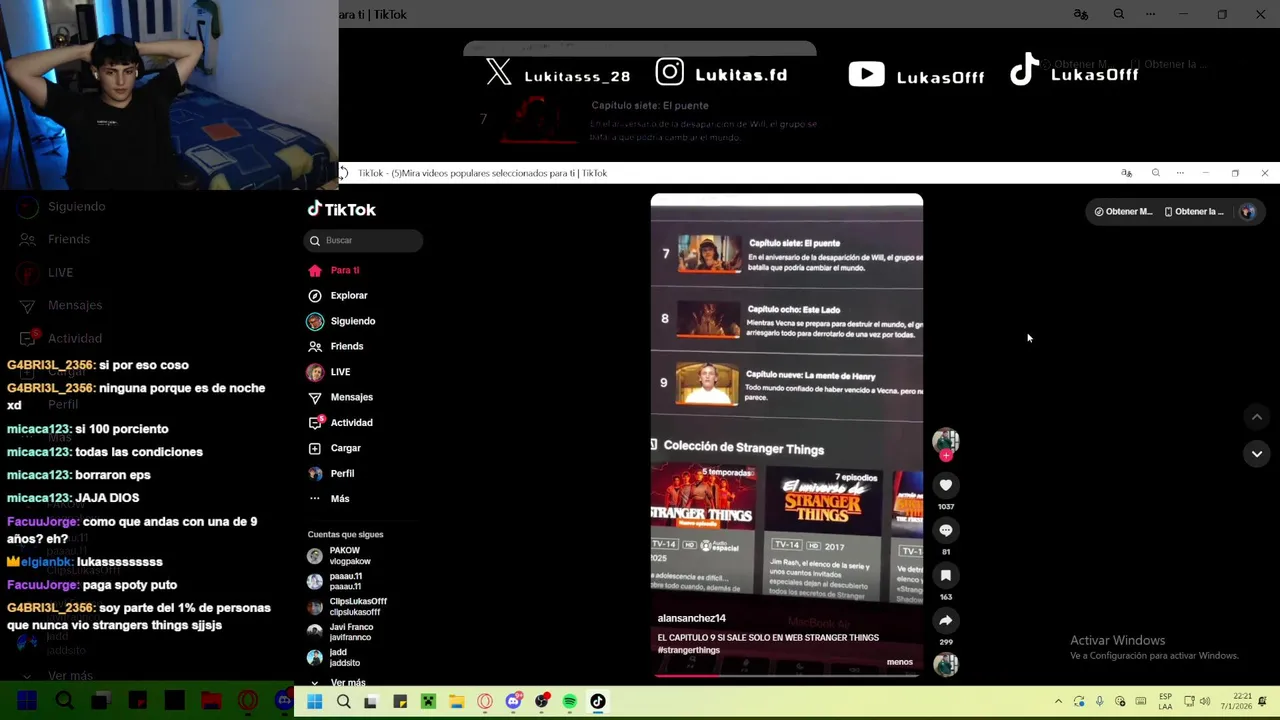
Task: Open the volume speaker tray icon
Action: click(x=1205, y=702)
